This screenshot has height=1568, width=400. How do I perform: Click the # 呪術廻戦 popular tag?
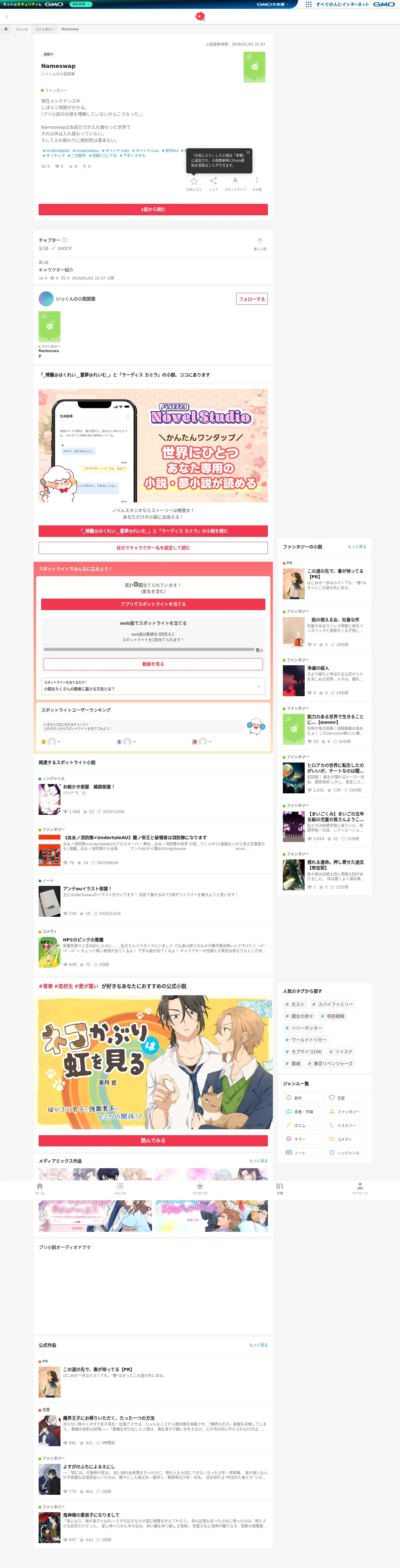(333, 1016)
